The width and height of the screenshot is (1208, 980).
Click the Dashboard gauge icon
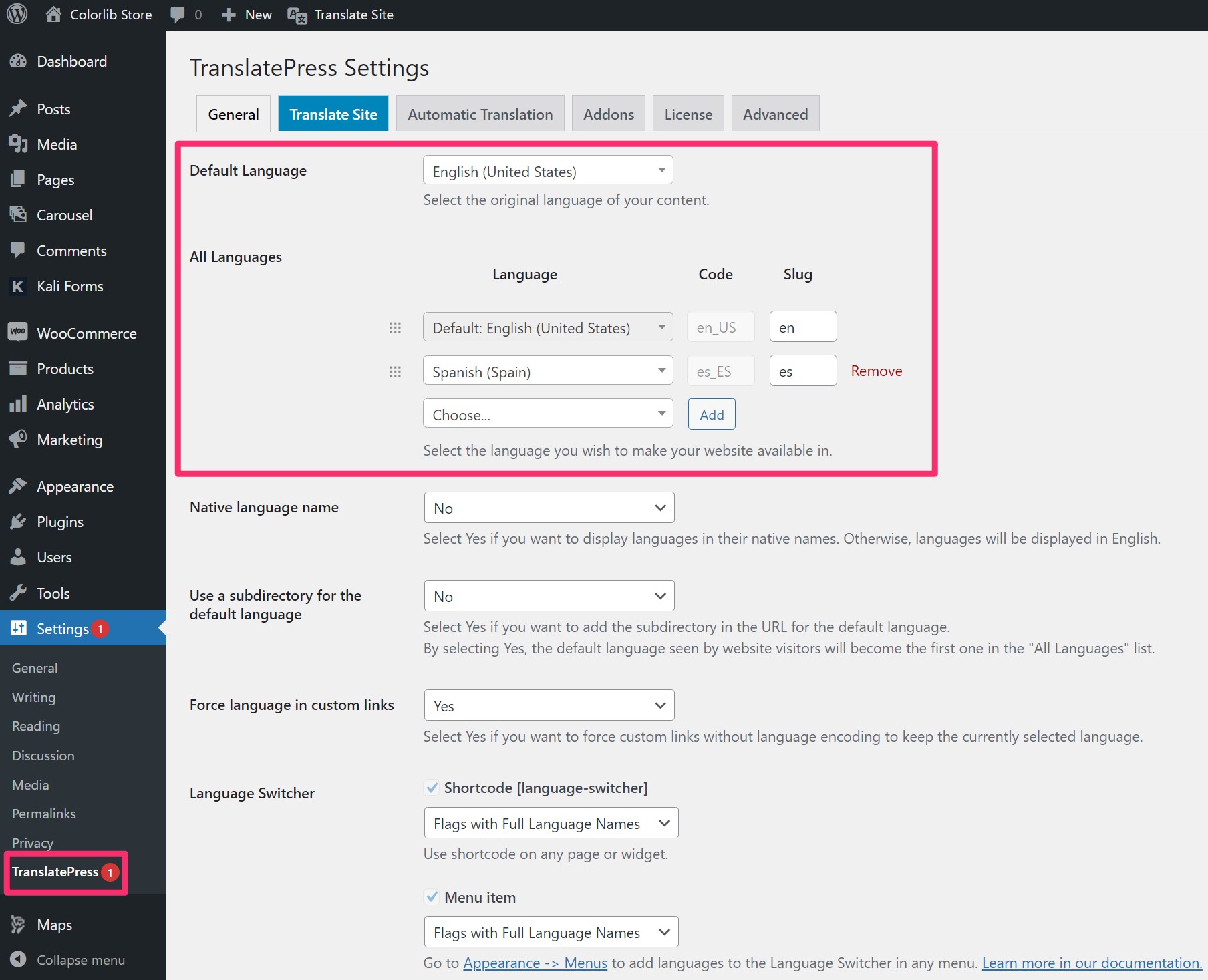[x=19, y=61]
